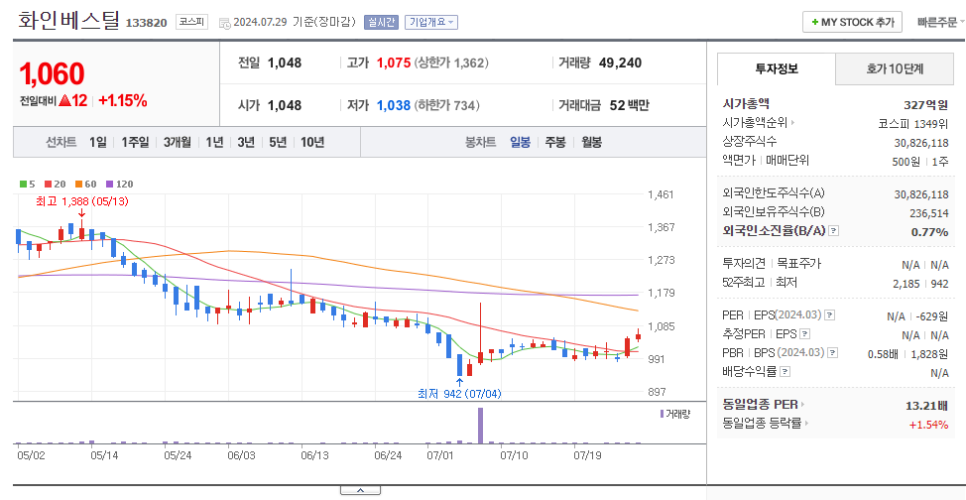Click the orange 60-day average legend

click(x=86, y=183)
